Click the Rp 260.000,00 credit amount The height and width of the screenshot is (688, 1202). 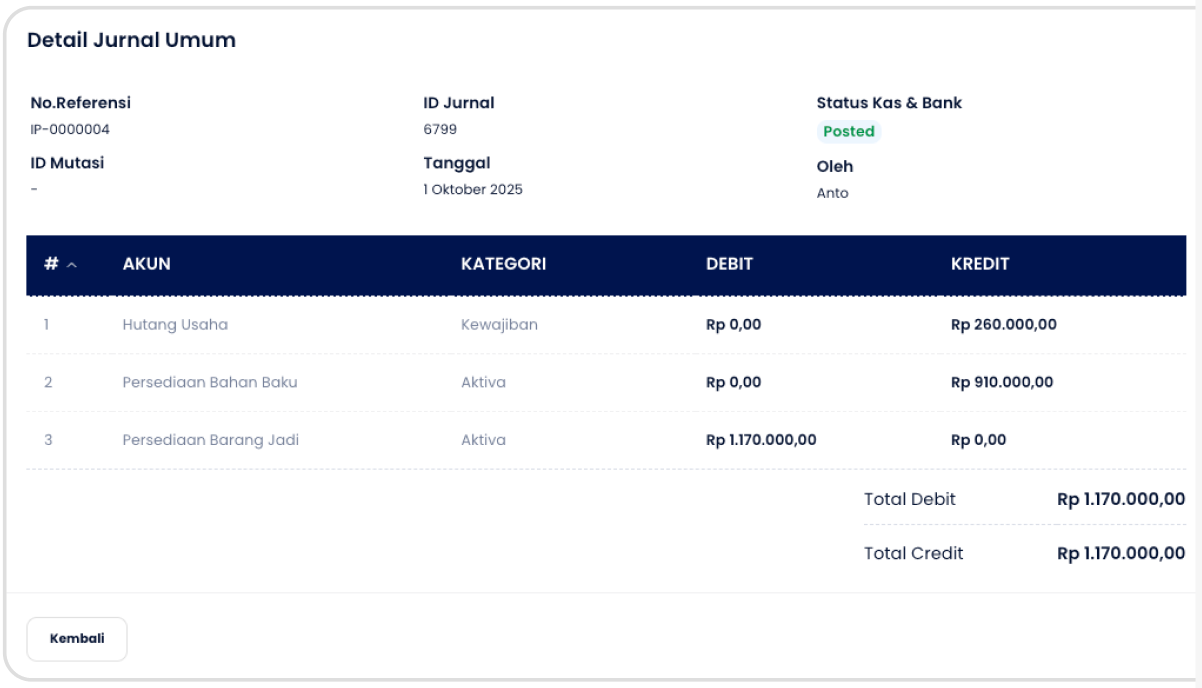point(1003,325)
